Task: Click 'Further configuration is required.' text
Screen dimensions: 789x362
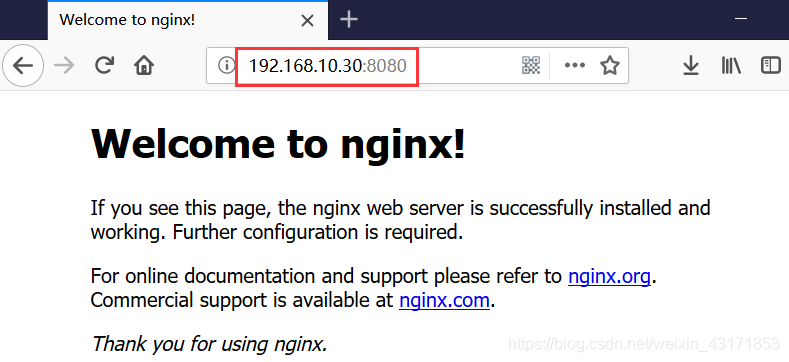Action: click(318, 233)
